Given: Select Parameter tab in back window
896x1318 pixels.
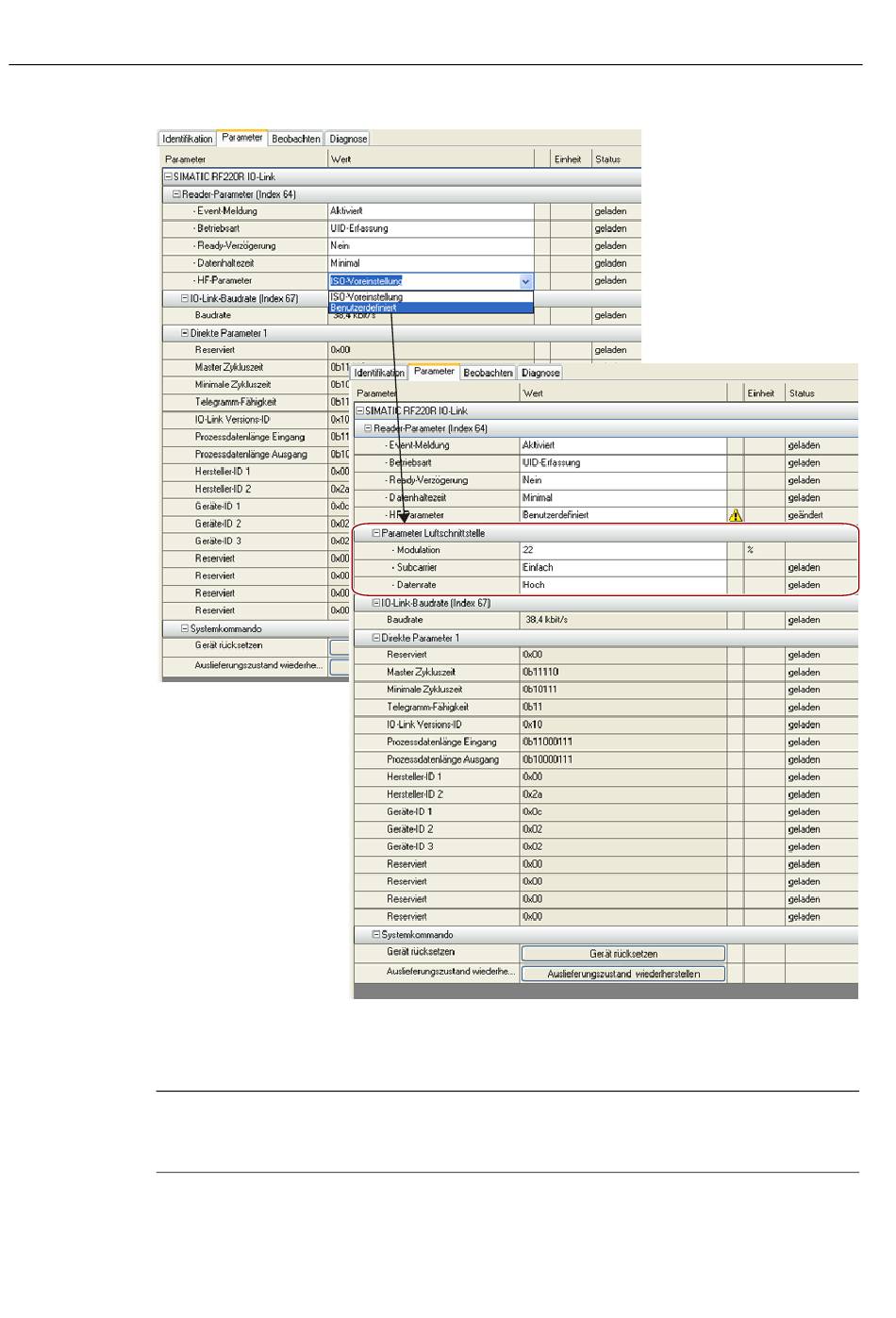Looking at the screenshot, I should [242, 138].
